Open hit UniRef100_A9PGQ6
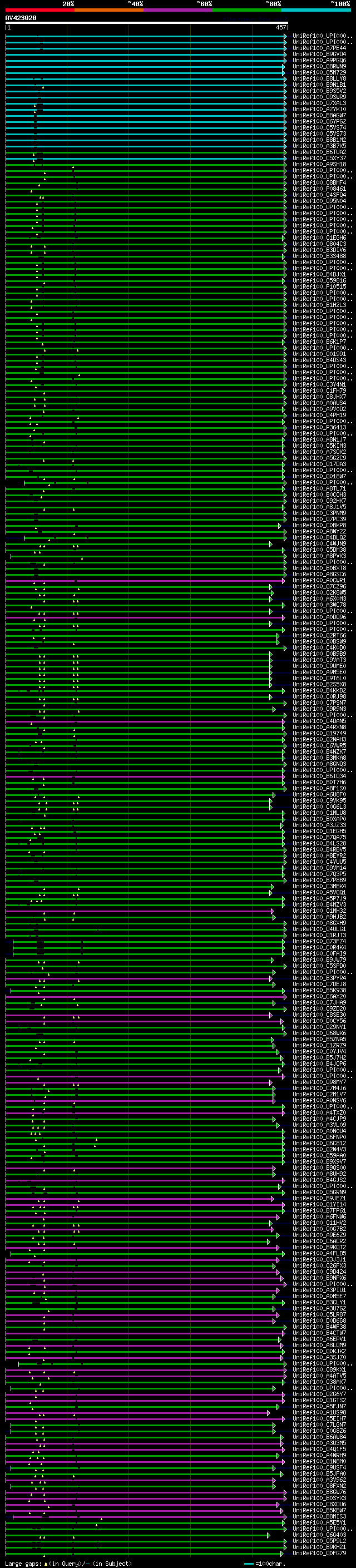This screenshot has width=356, height=1568. click(319, 60)
